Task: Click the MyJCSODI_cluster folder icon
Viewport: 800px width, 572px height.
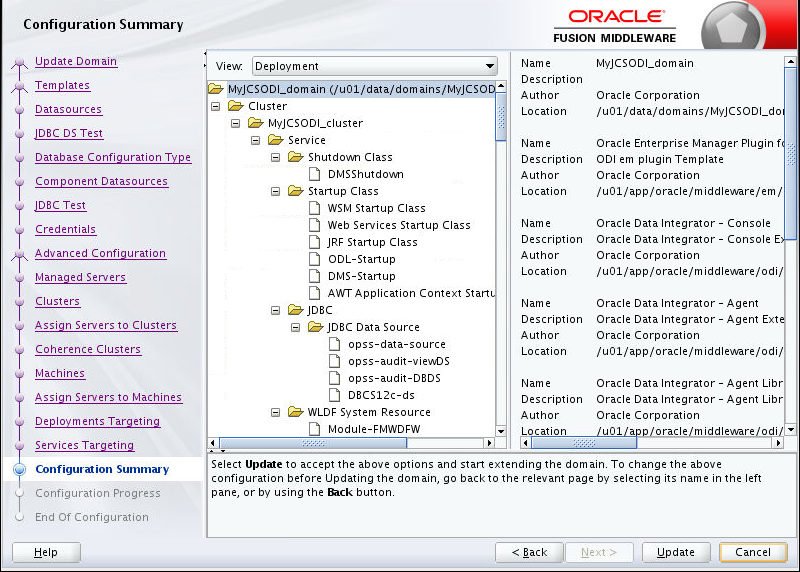Action: click(x=255, y=123)
